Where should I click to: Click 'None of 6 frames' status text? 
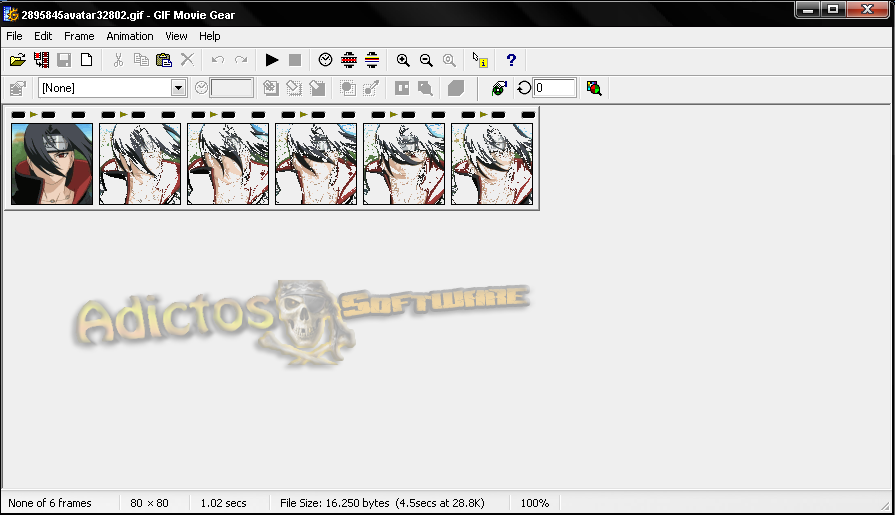[50, 503]
